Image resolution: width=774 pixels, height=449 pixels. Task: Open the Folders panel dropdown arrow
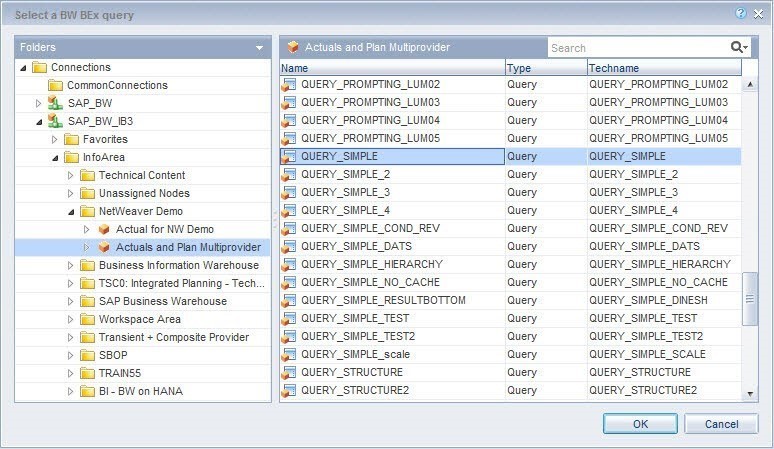(259, 47)
